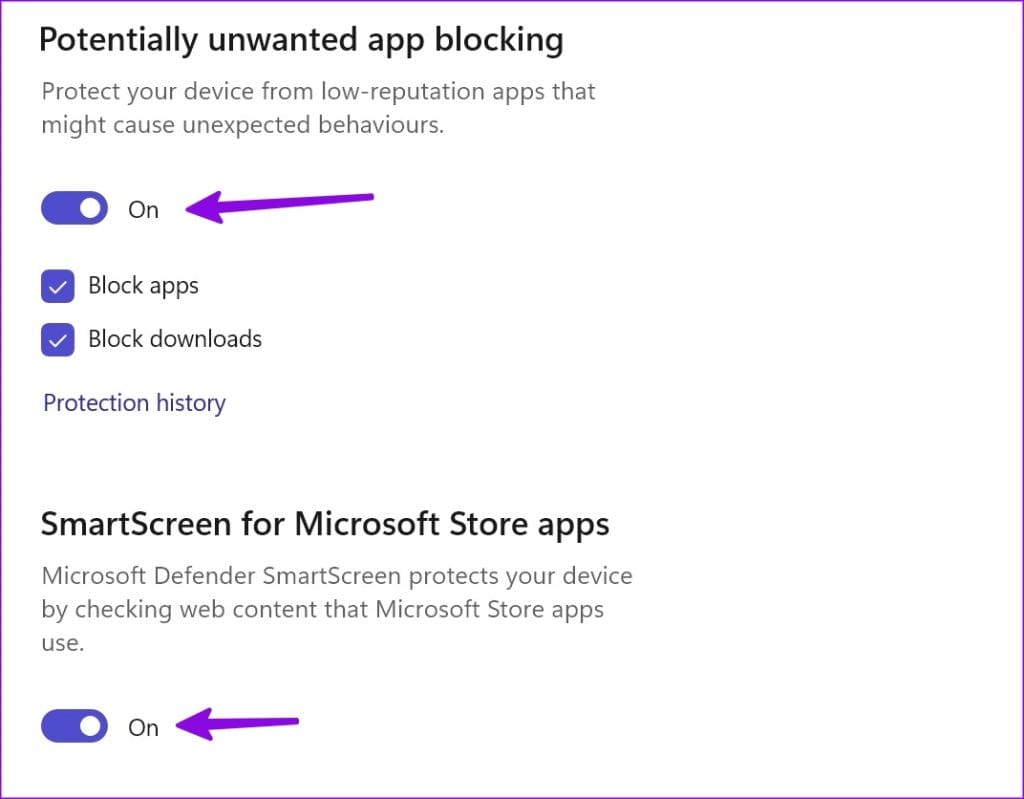Screen dimensions: 1024x799
Task: Turn off Potentially unwanted app blocking
Action: 73,208
